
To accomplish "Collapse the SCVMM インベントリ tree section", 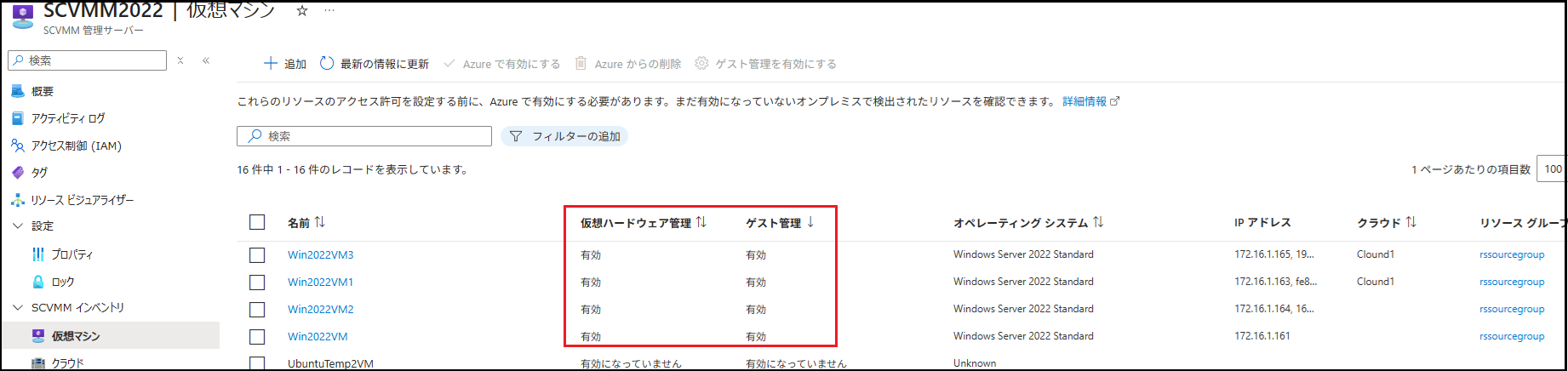I will pyautogui.click(x=18, y=308).
